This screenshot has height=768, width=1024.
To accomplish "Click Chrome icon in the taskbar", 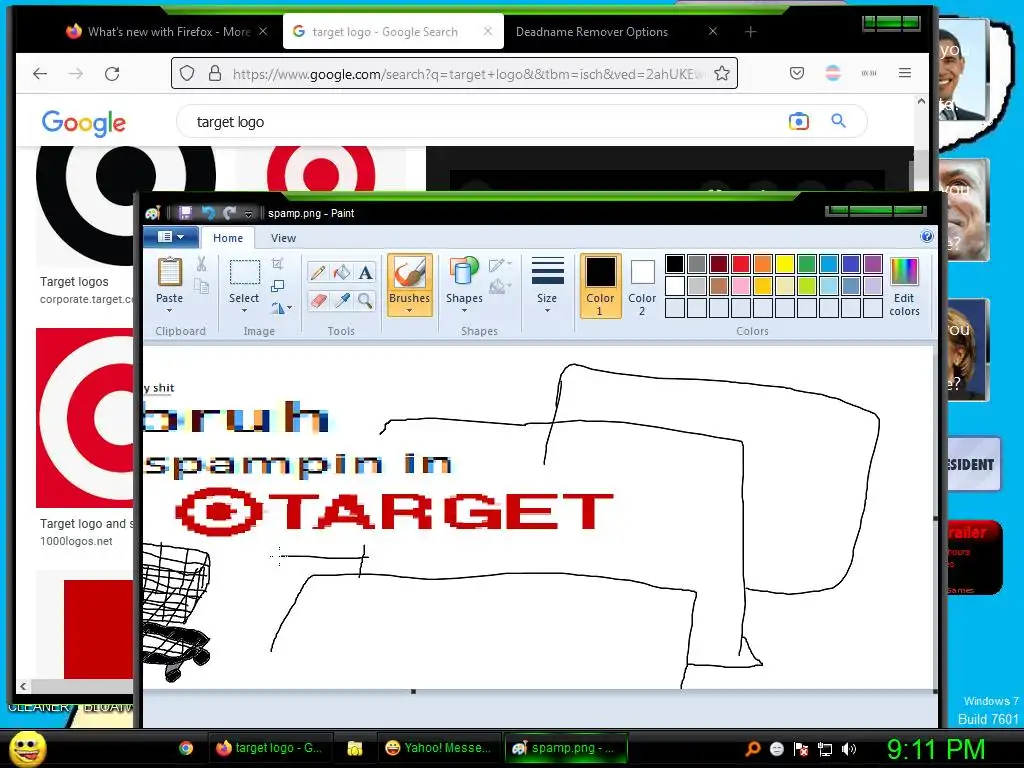I will (186, 748).
